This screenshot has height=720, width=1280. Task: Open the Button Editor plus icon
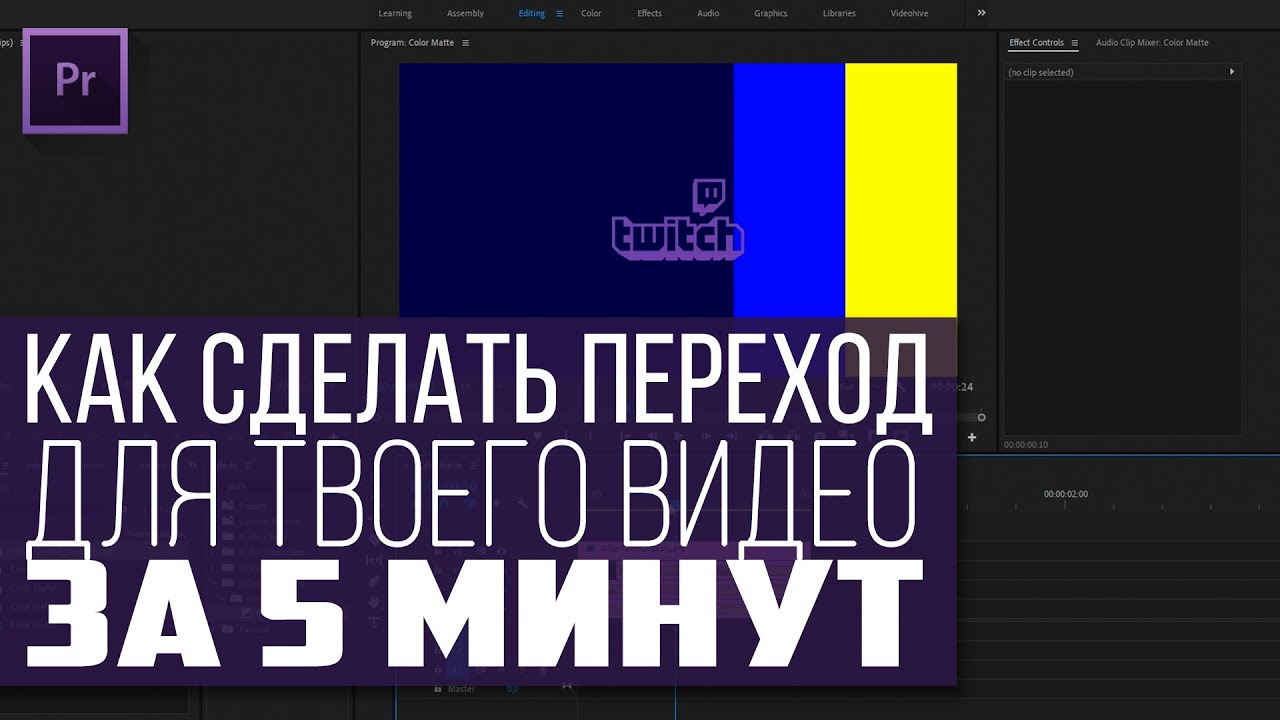coord(971,437)
